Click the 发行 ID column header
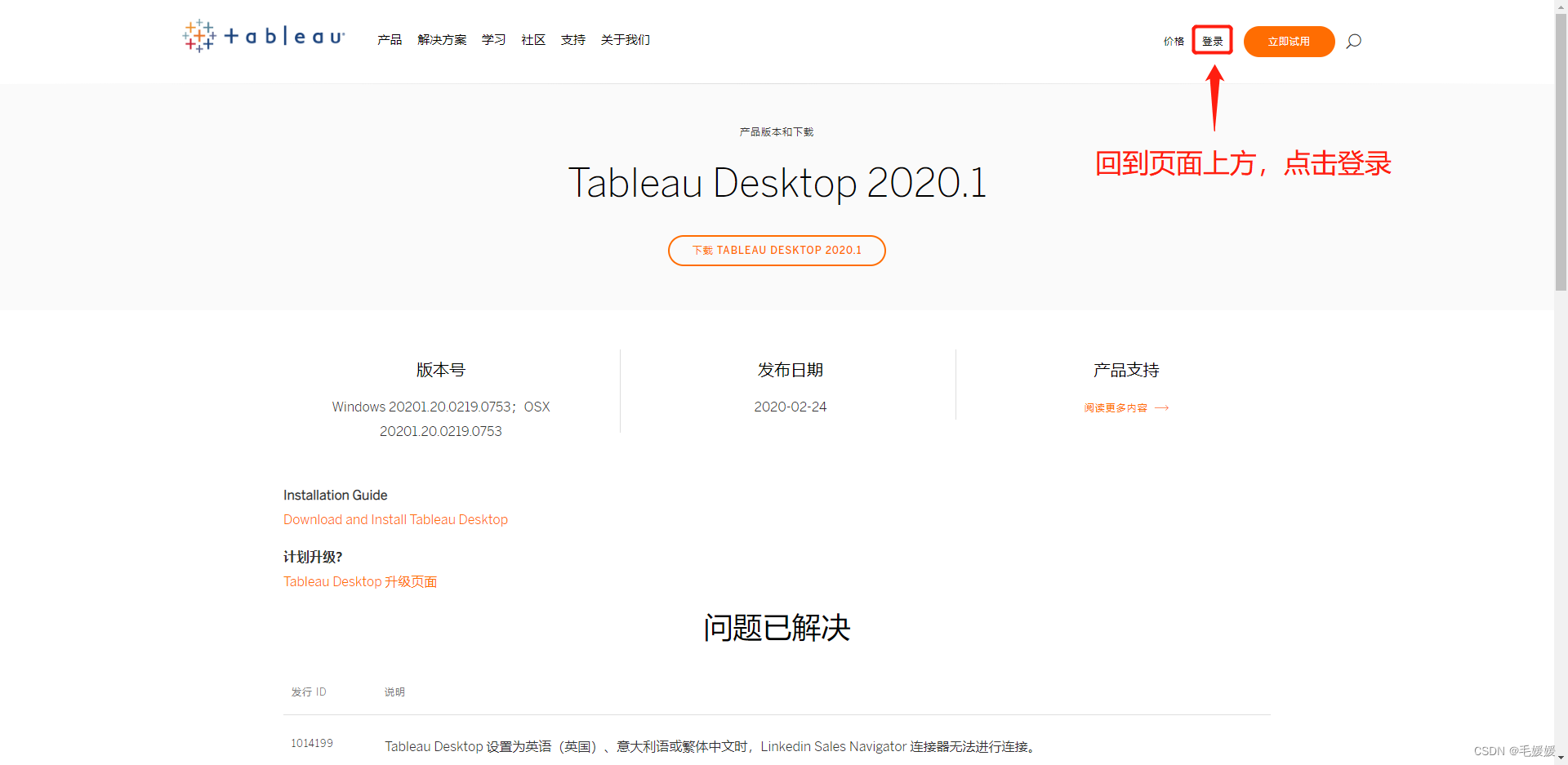The image size is (1568, 765). pyautogui.click(x=309, y=692)
